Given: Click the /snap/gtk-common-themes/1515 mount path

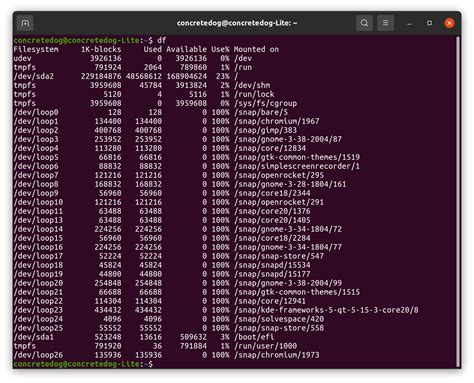Looking at the screenshot, I should click(297, 292).
